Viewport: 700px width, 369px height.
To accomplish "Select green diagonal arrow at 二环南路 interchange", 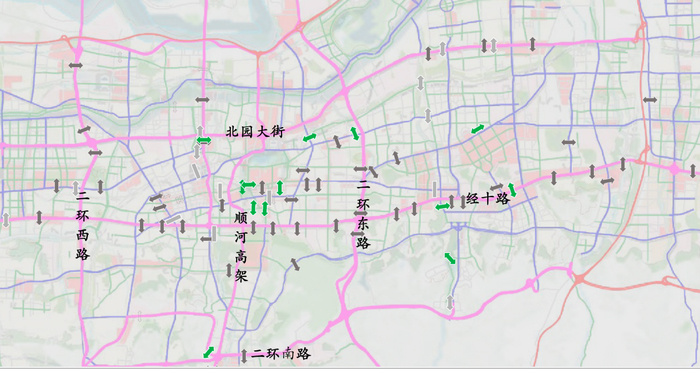I will 208,352.
